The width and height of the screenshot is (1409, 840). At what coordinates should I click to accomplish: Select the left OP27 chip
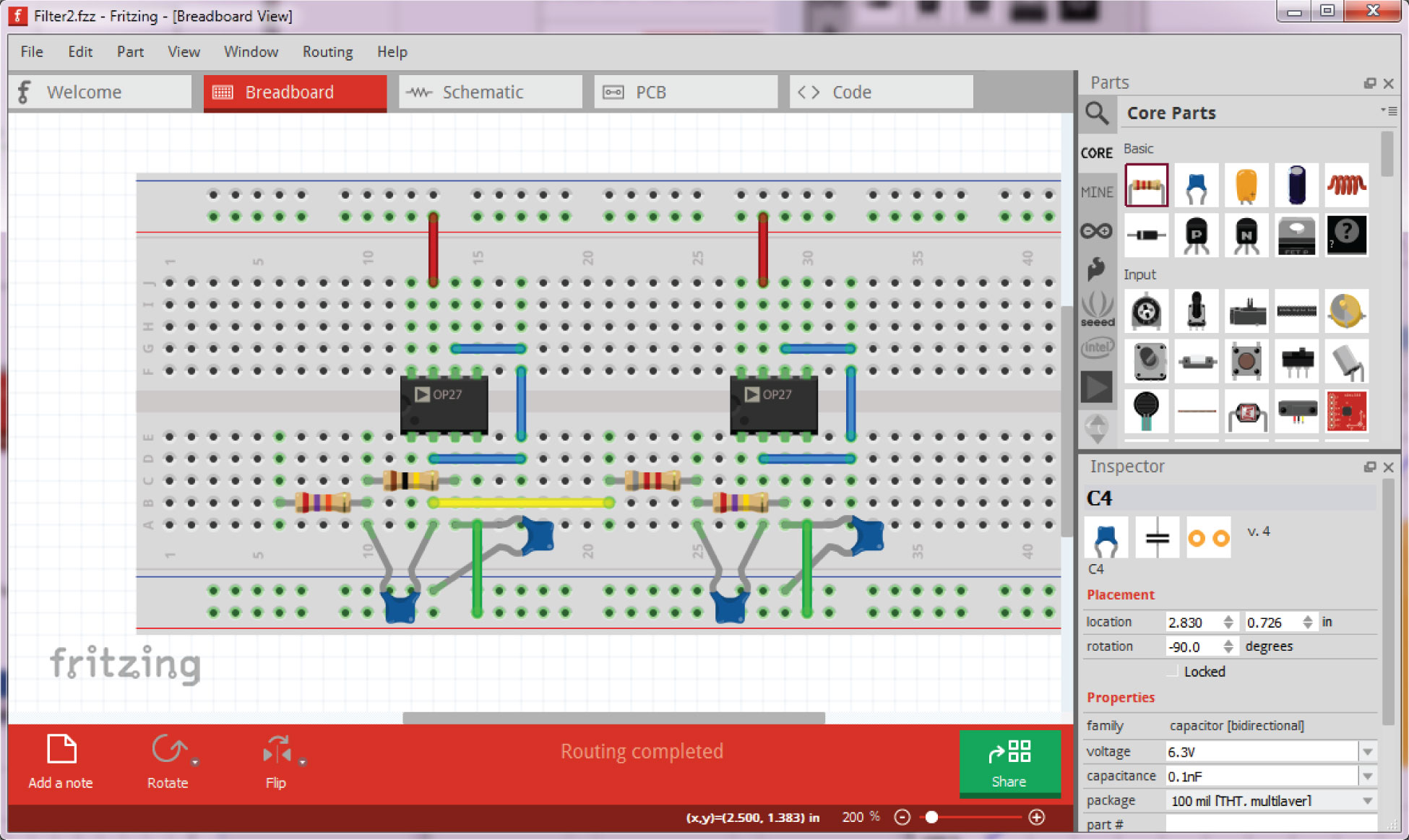point(444,404)
